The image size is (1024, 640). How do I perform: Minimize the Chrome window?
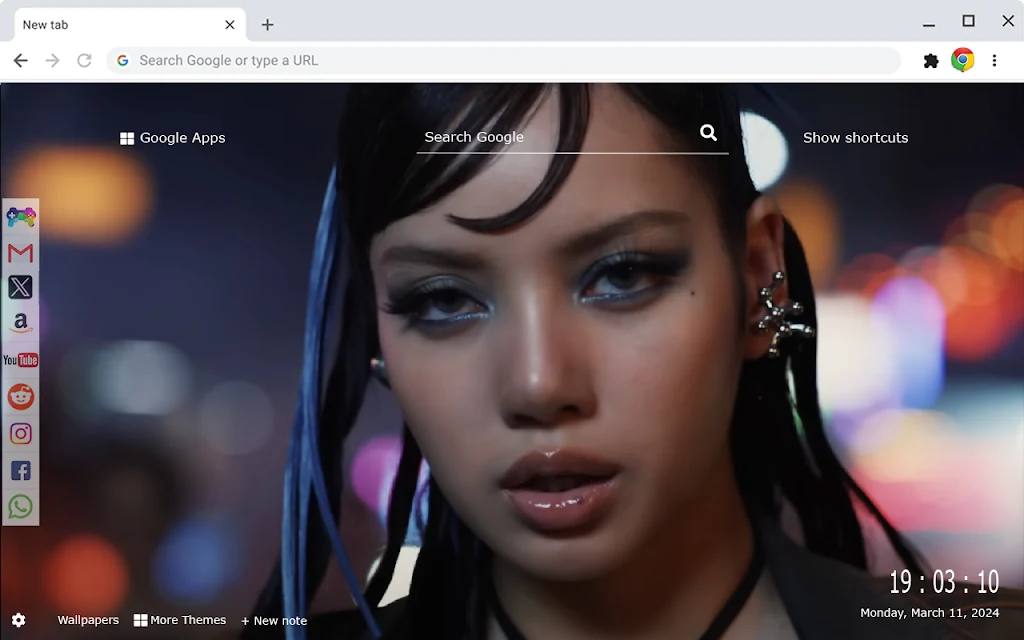[929, 24]
